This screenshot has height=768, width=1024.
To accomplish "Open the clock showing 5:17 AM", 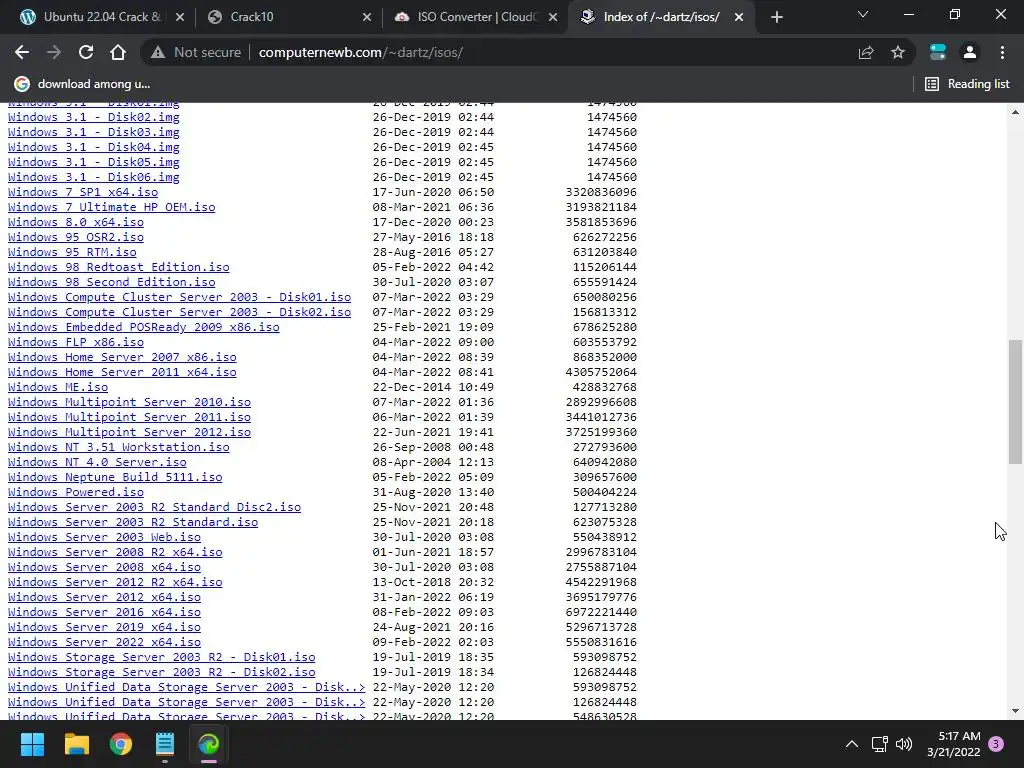I will [x=954, y=744].
